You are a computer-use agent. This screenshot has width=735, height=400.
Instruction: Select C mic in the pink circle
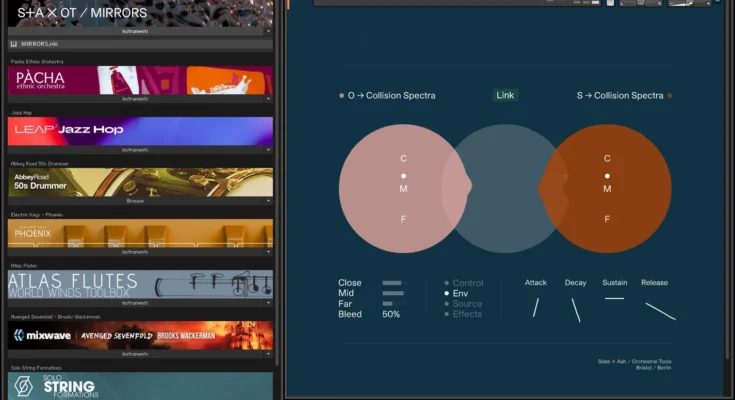tap(403, 158)
